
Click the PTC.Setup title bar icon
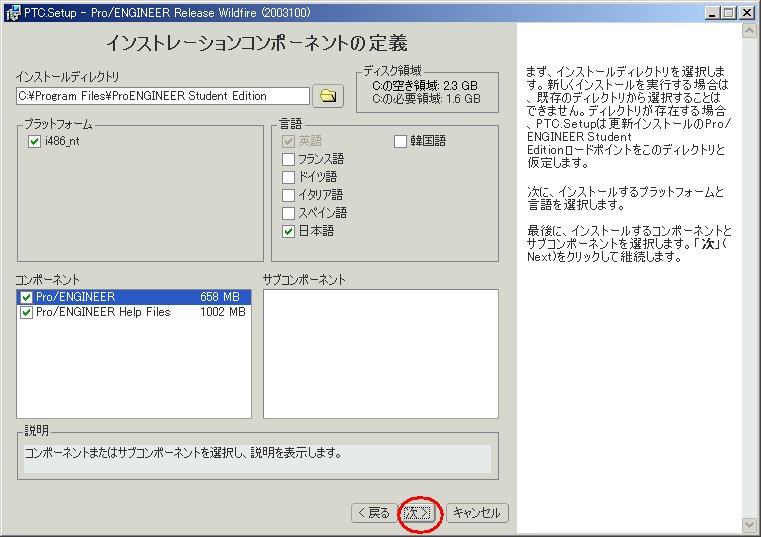13,13
